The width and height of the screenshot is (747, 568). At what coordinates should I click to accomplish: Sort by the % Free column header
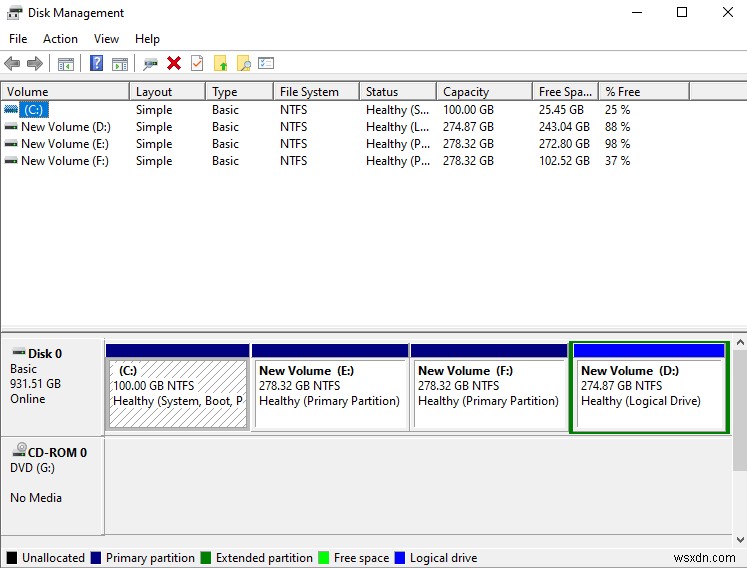644,91
